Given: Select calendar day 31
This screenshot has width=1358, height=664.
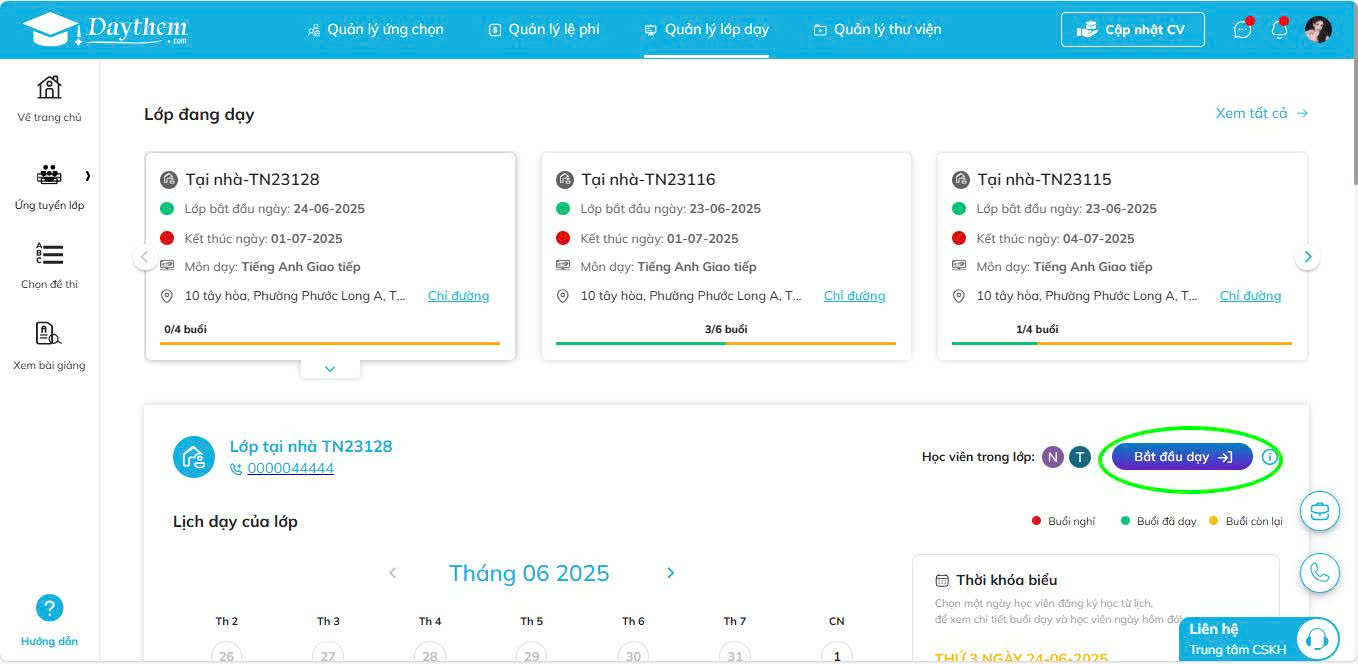Looking at the screenshot, I should click(x=735, y=655).
